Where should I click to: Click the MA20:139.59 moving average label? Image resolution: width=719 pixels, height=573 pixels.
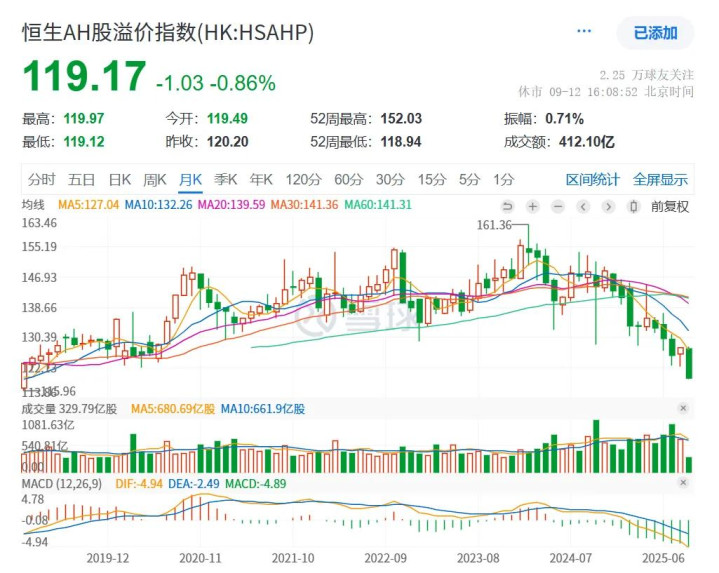(x=231, y=204)
